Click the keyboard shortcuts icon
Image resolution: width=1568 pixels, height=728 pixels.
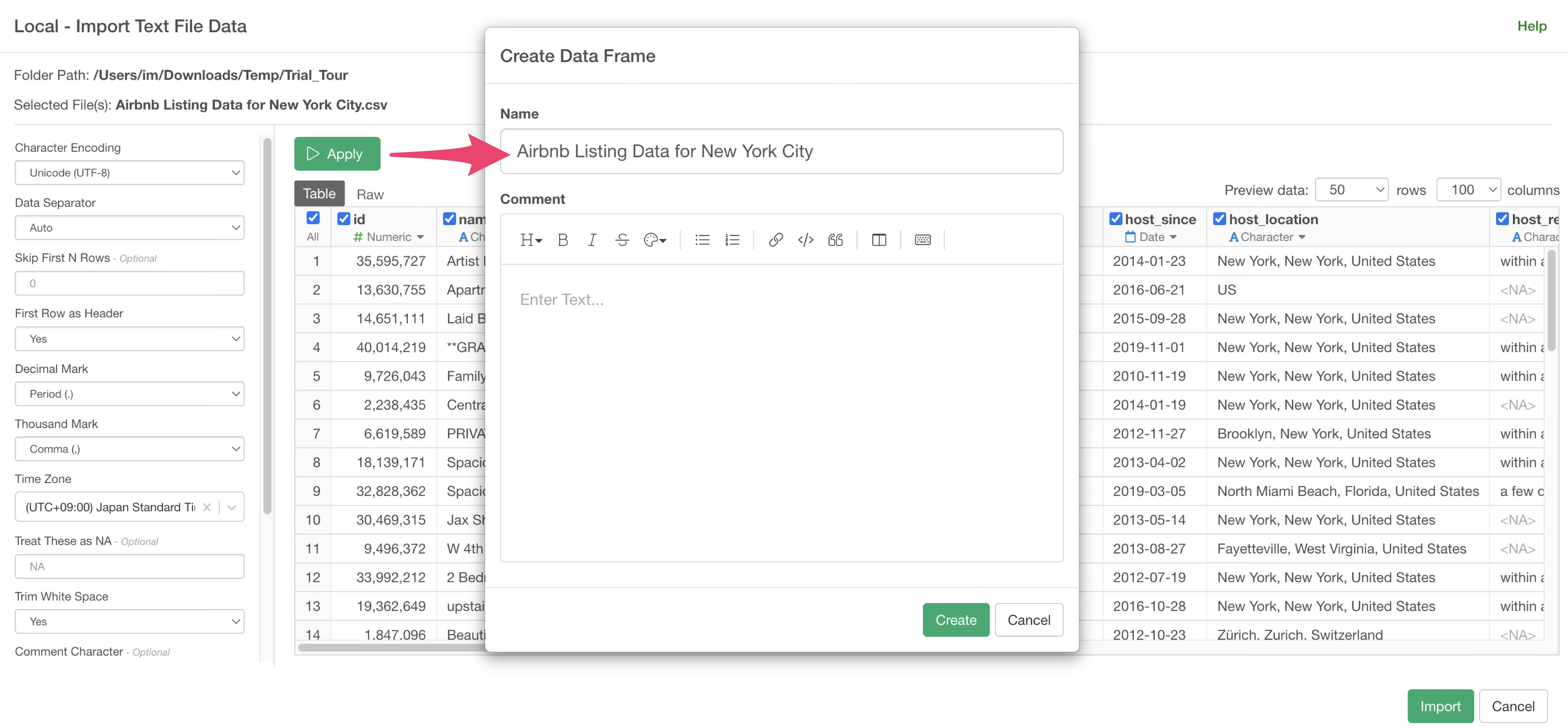922,240
